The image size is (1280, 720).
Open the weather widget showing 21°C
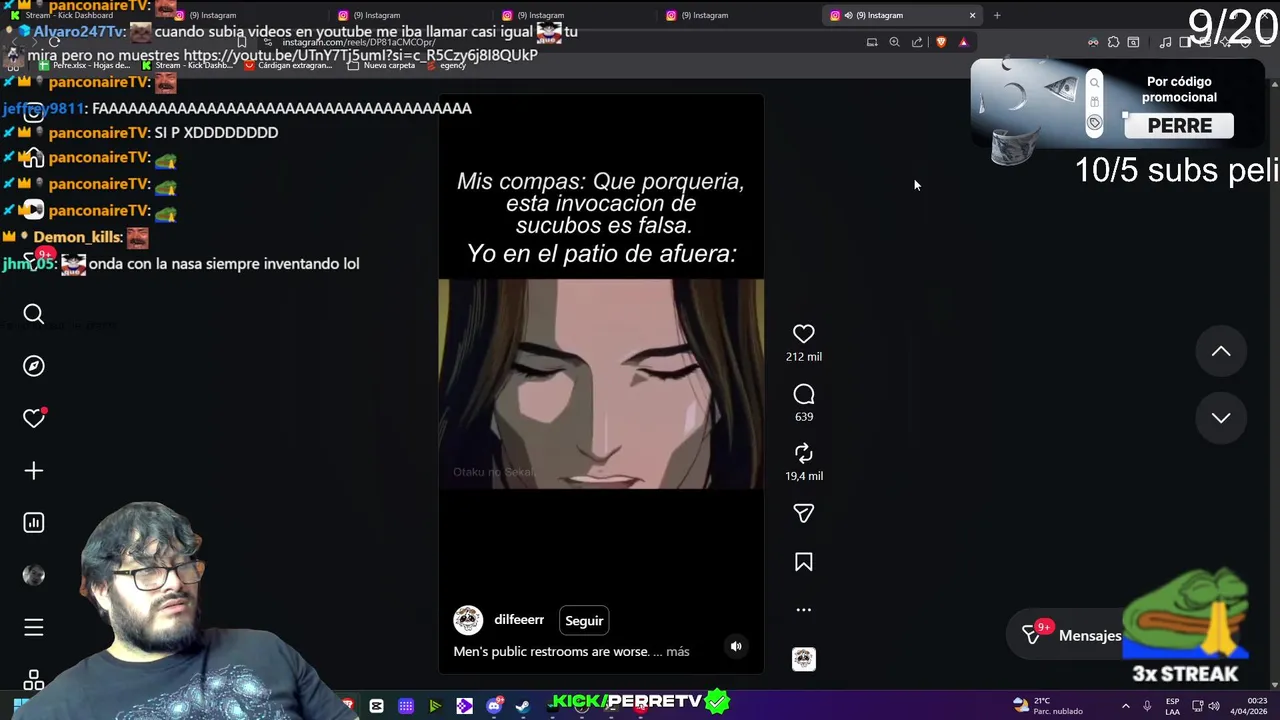(x=1048, y=706)
